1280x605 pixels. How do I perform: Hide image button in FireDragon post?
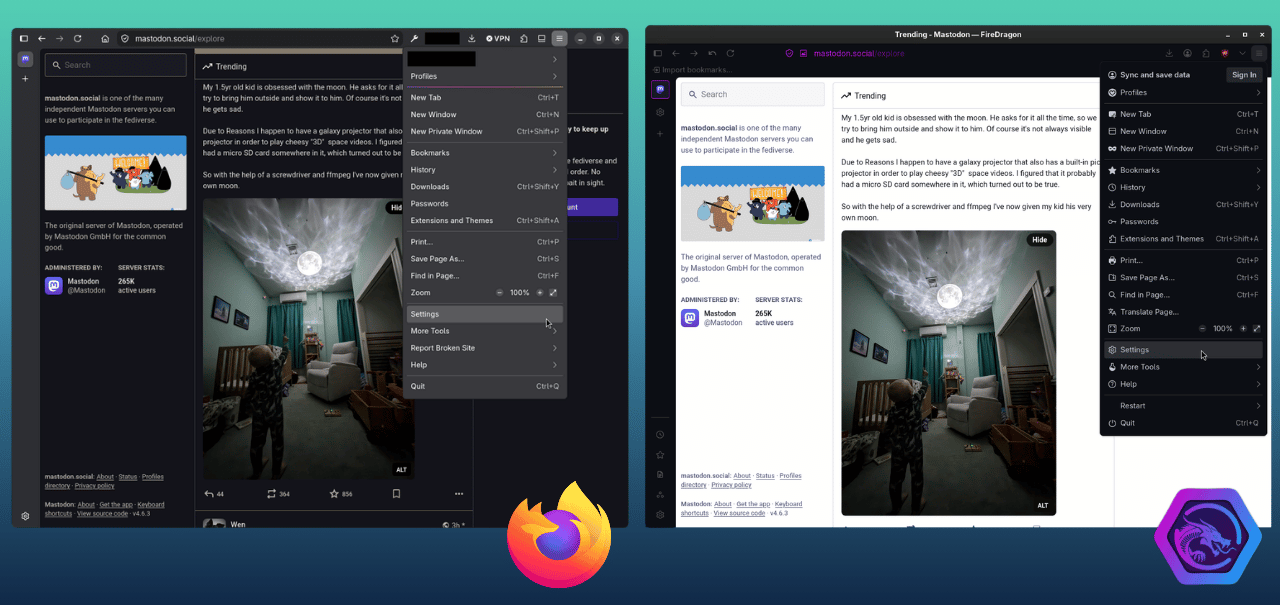(1040, 240)
